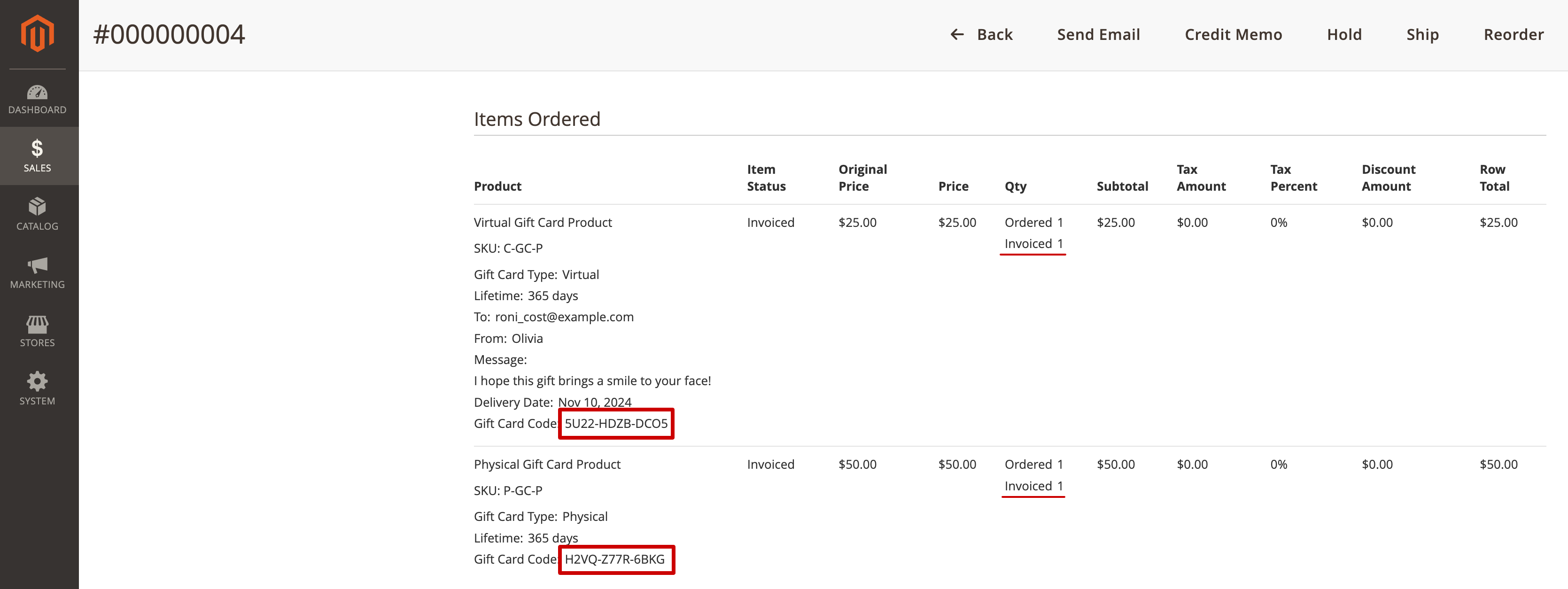1568x589 pixels.
Task: Click the Ship action button
Action: [1422, 33]
